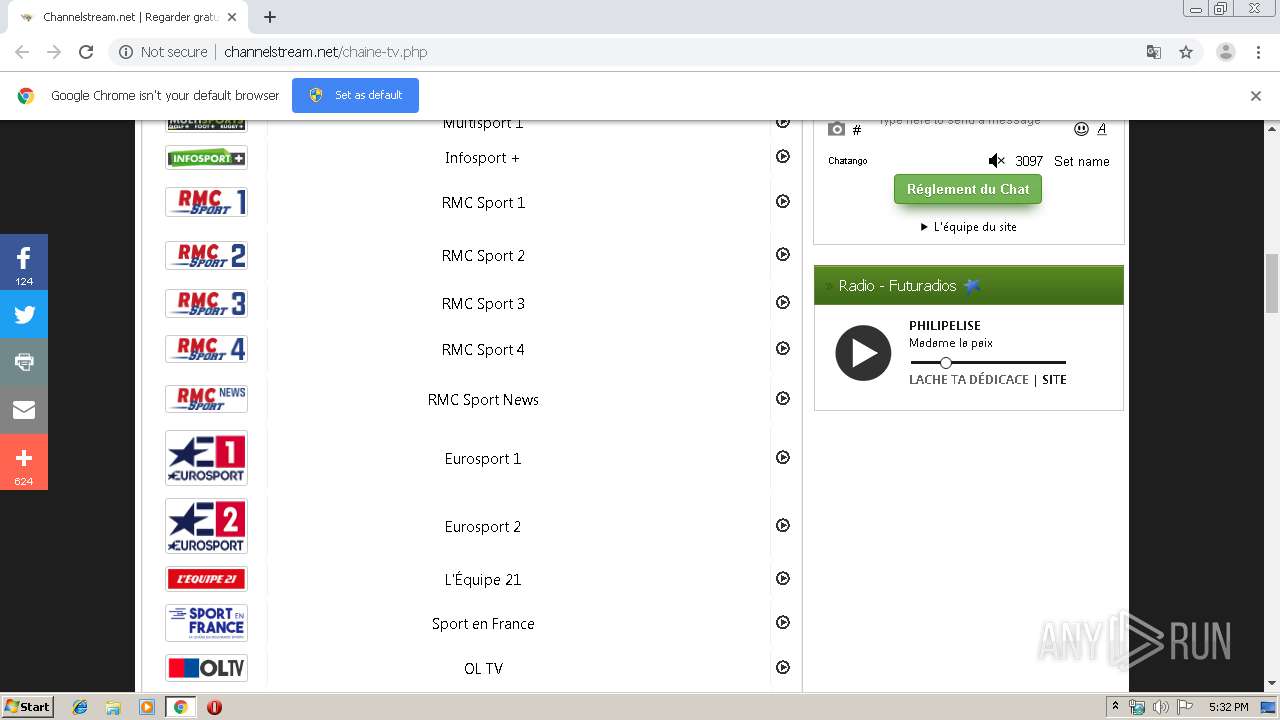Open the L'Équipe 21 logo

click(206, 579)
